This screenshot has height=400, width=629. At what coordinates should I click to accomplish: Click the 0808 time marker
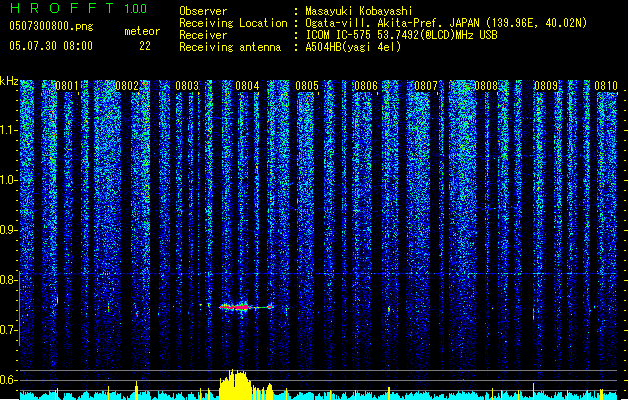[x=486, y=86]
